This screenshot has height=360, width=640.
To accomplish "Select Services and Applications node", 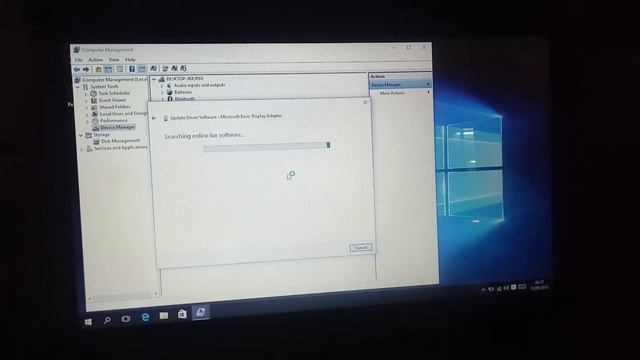I will click(120, 148).
